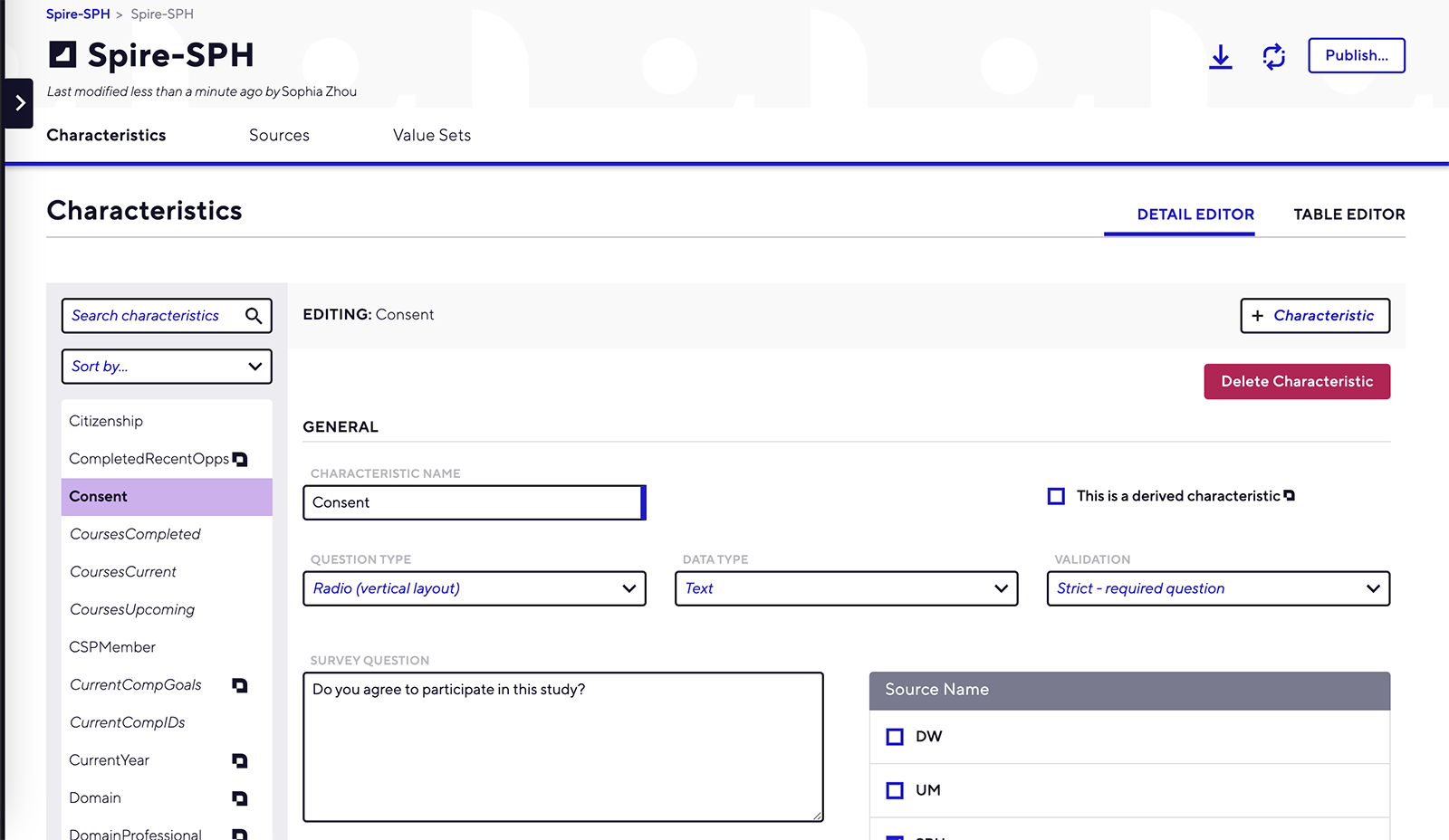
Task: Click the sync refresh icon
Action: coord(1273,57)
